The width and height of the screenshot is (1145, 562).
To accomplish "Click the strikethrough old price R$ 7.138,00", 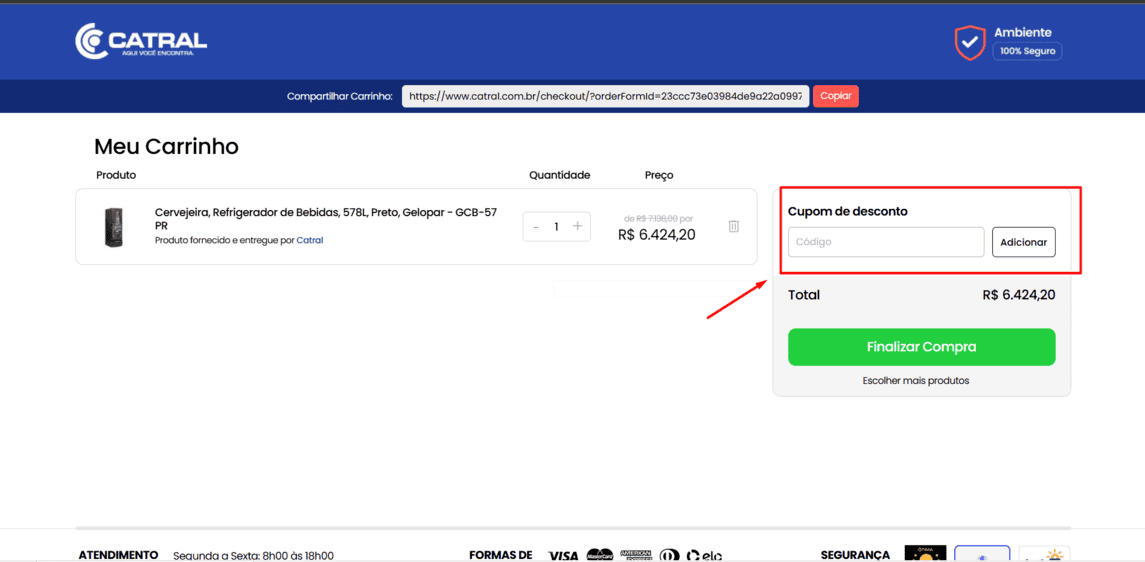I will point(657,218).
